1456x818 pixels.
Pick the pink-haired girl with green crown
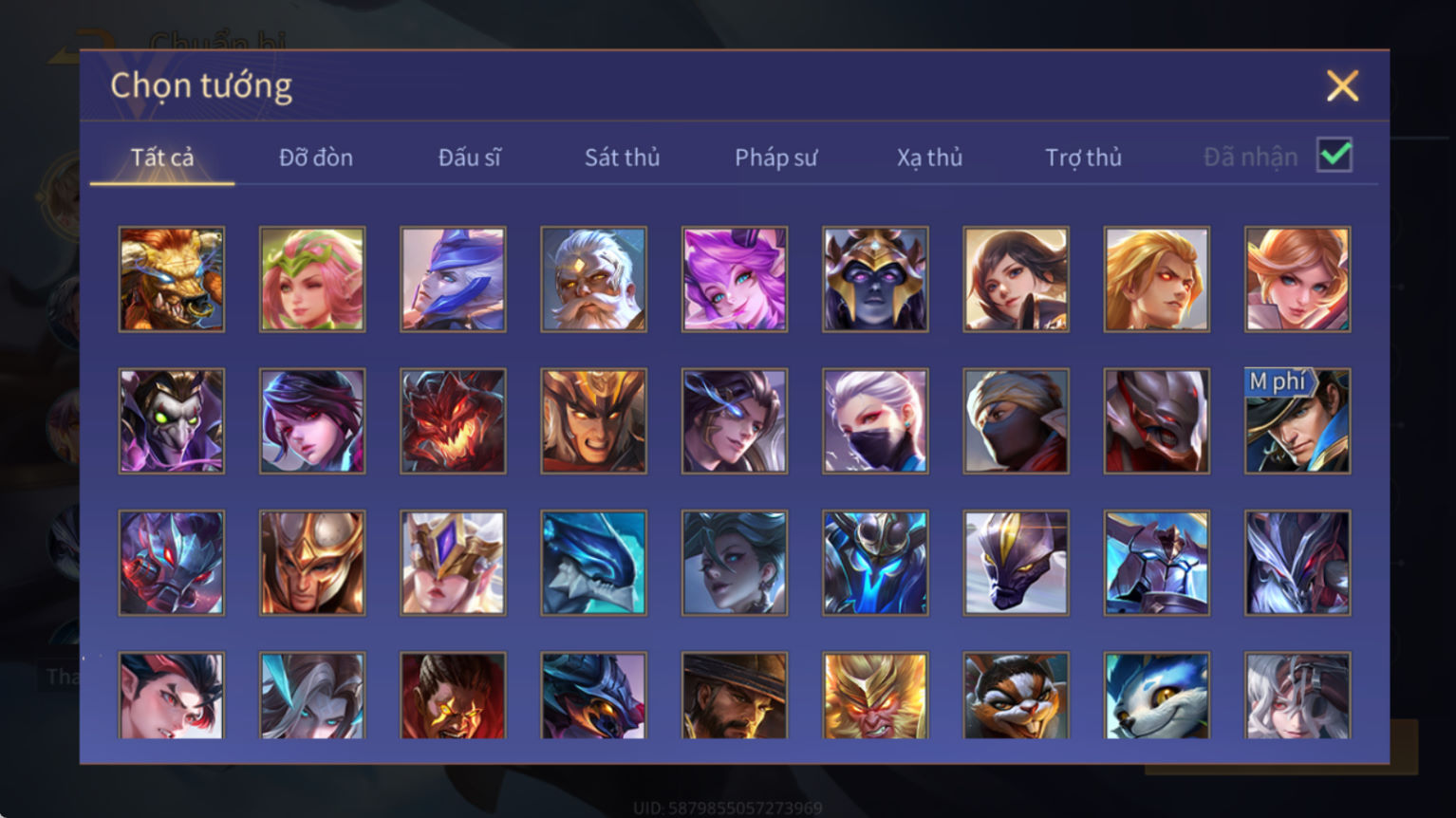312,279
